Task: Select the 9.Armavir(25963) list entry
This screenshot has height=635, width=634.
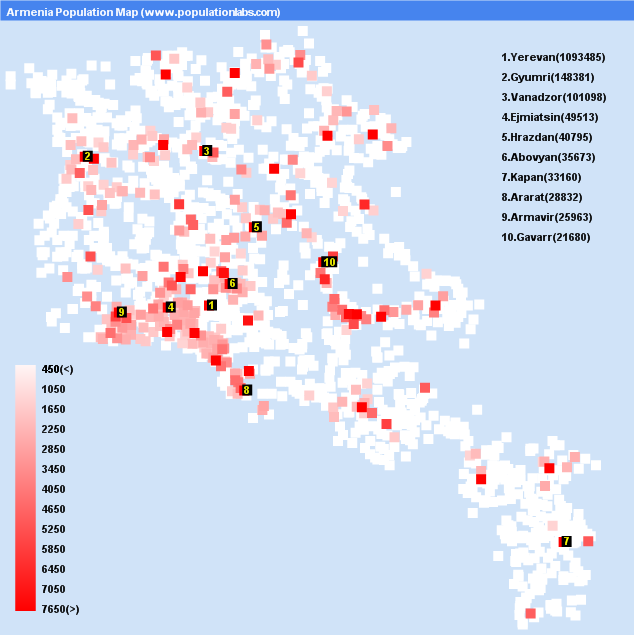Action: pyautogui.click(x=547, y=217)
